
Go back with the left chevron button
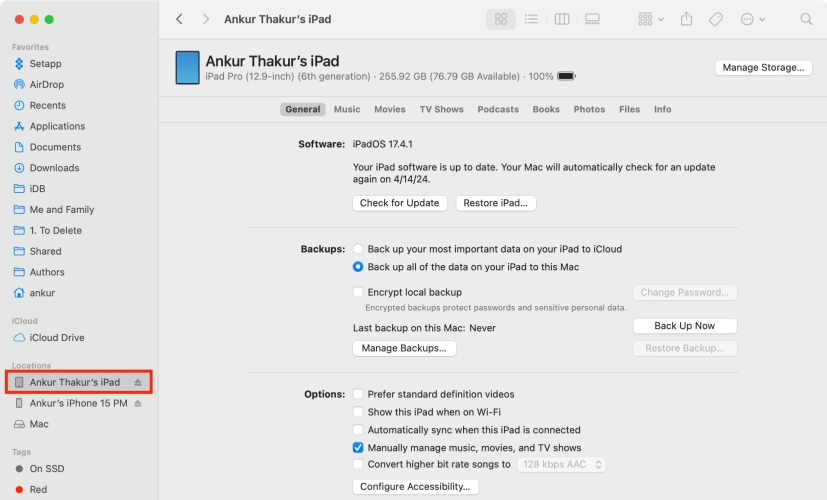(x=179, y=19)
